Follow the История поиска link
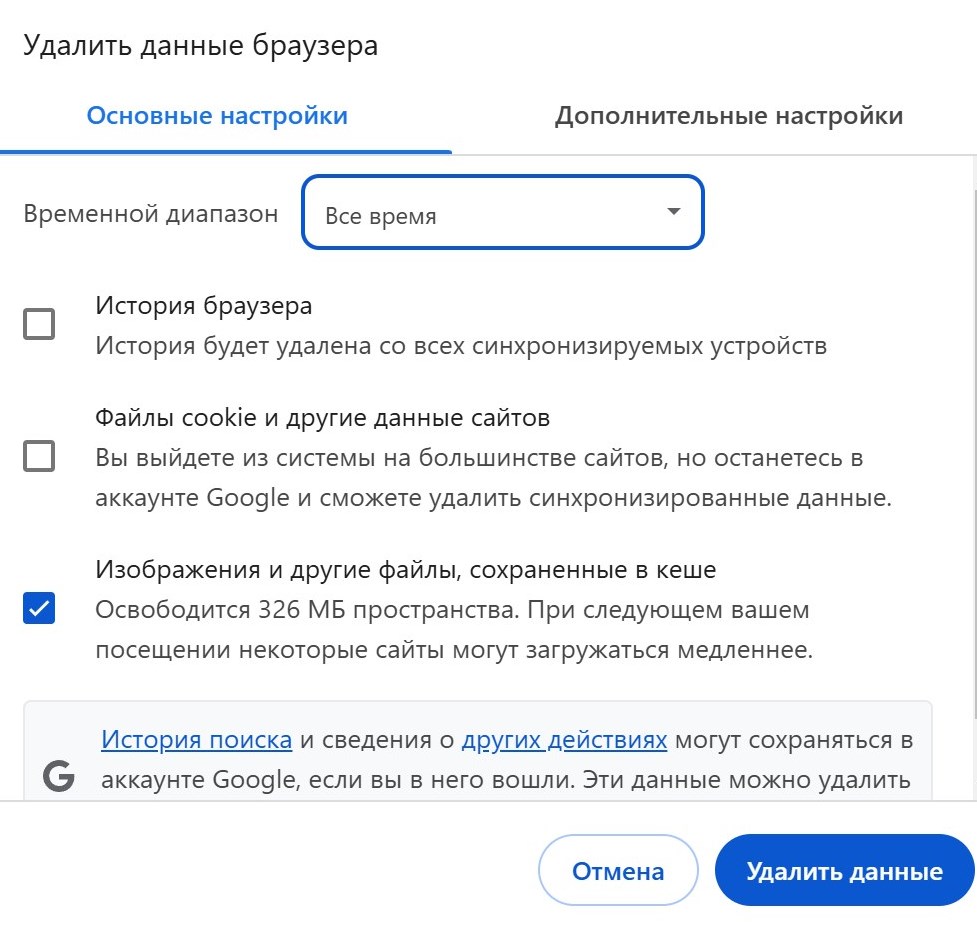 [x=196, y=741]
